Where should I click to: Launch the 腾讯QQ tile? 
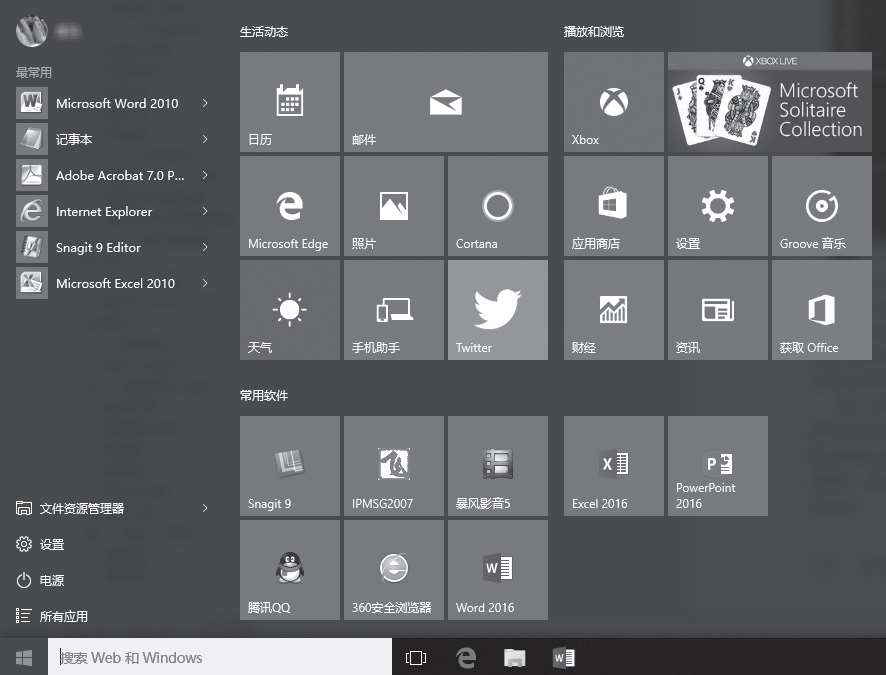pos(289,570)
